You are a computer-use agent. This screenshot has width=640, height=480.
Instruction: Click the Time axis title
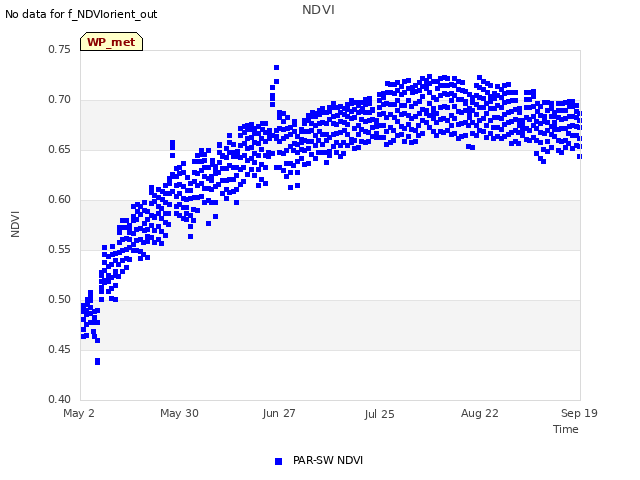click(x=566, y=429)
